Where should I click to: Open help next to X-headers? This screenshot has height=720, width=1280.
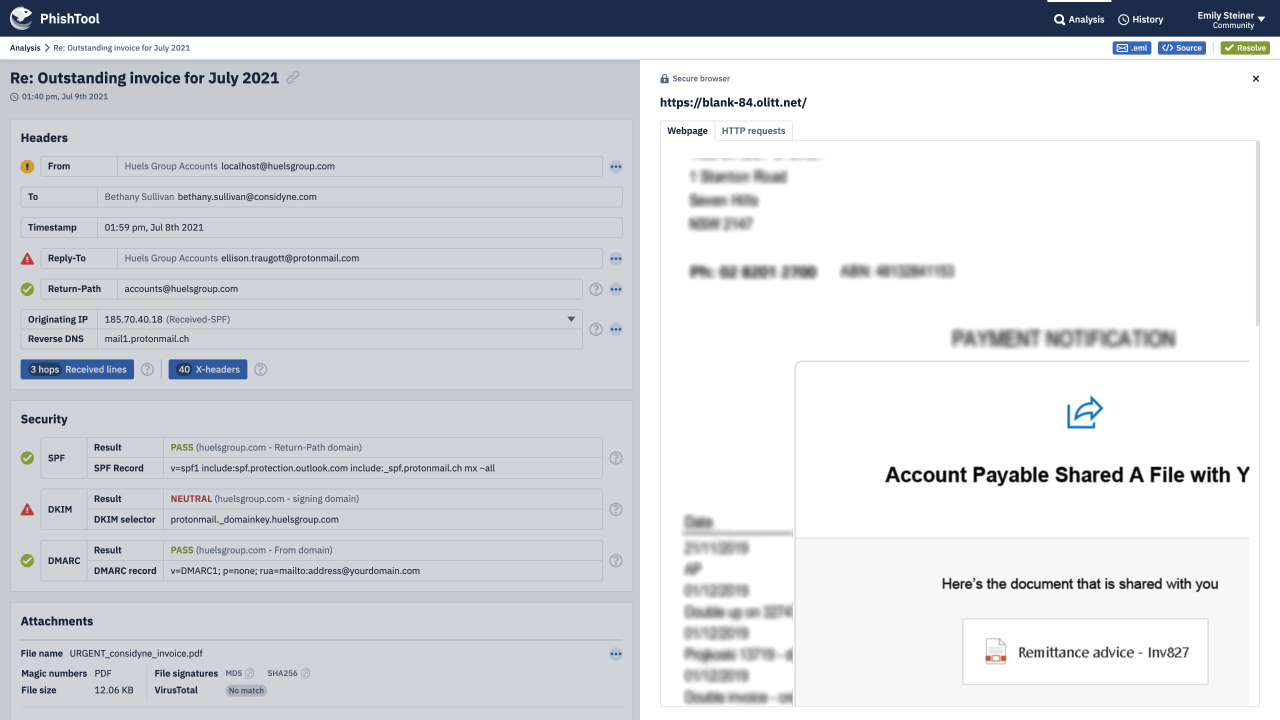click(x=260, y=369)
